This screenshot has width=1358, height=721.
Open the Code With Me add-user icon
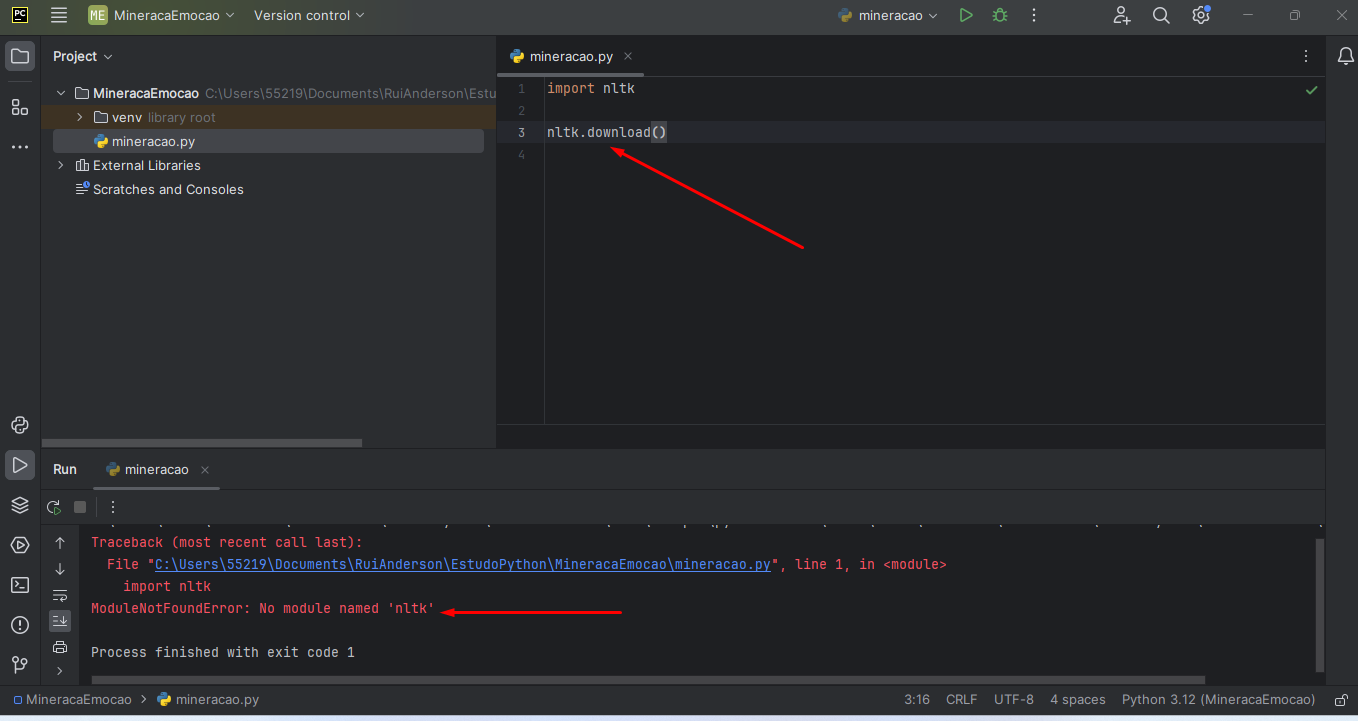(1122, 15)
